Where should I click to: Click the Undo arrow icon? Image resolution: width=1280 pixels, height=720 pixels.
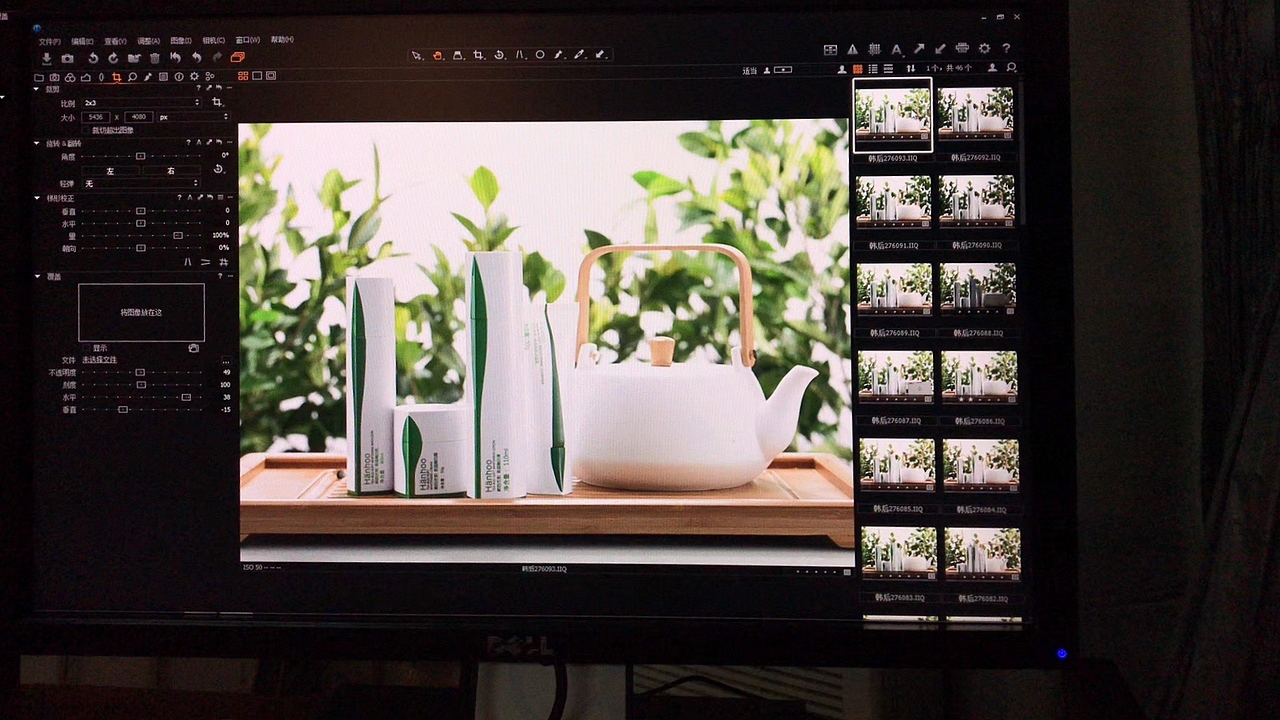[196, 58]
